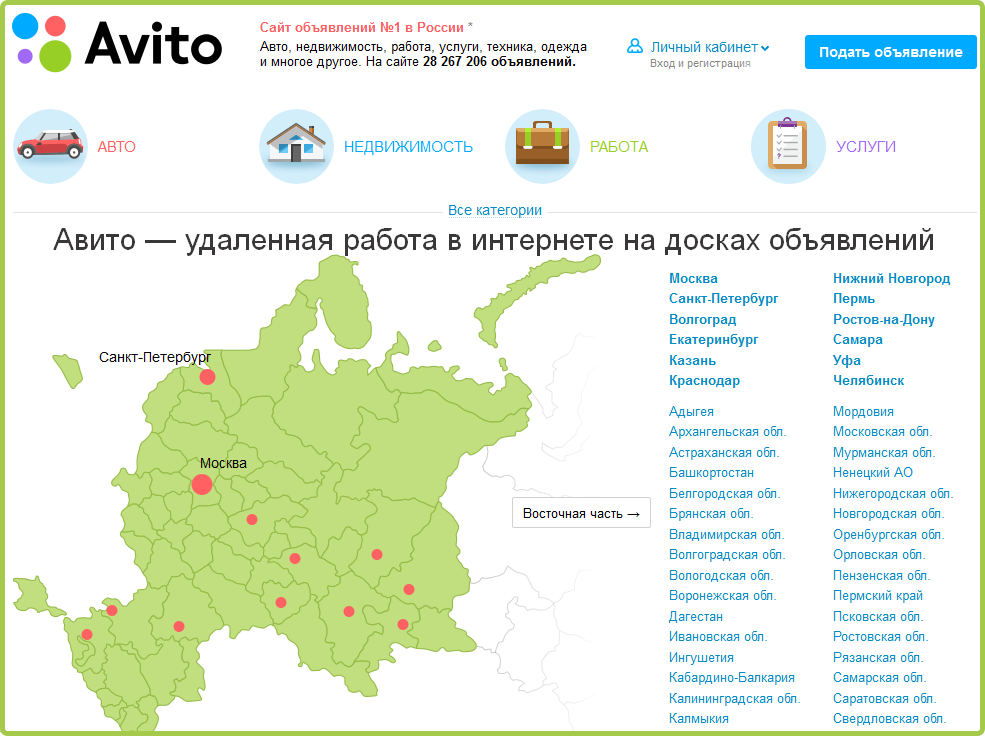
Task: Open the clipboard Услуги icon
Action: point(788,147)
